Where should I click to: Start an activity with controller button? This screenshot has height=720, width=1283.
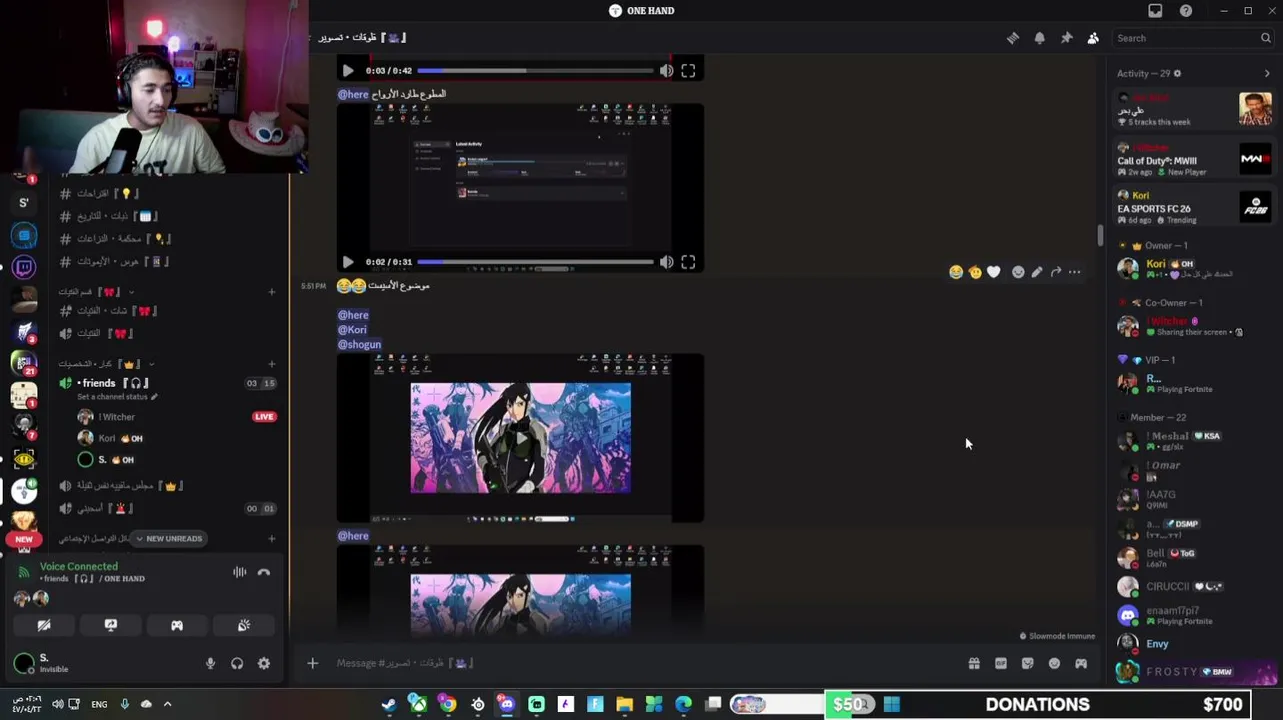tap(177, 626)
